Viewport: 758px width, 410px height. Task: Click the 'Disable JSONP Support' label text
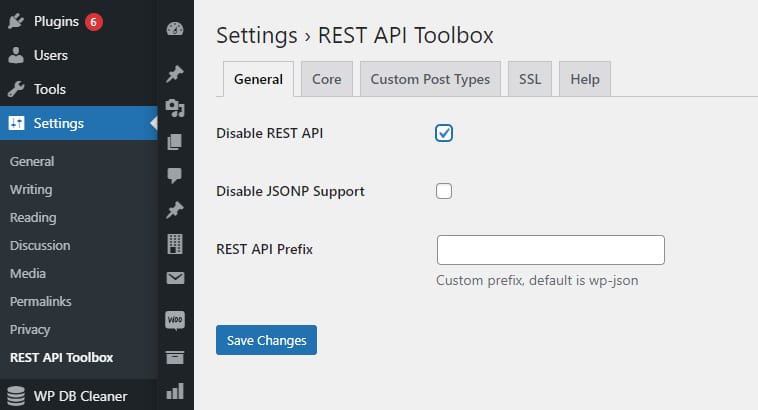(x=290, y=191)
